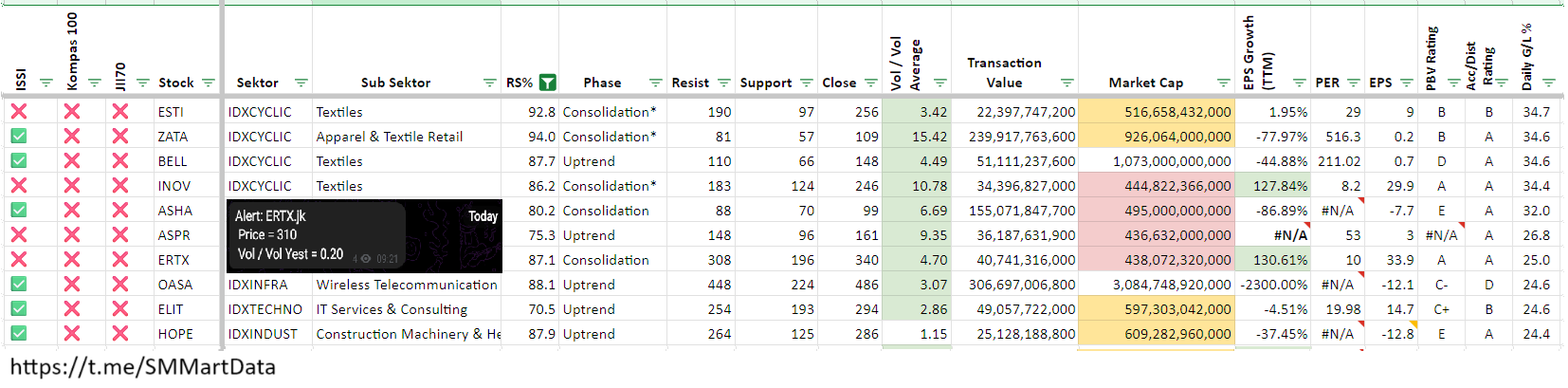This screenshot has width=1568, height=388.
Task: Click the eye icon in ERTX alert popup
Action: pos(366,258)
